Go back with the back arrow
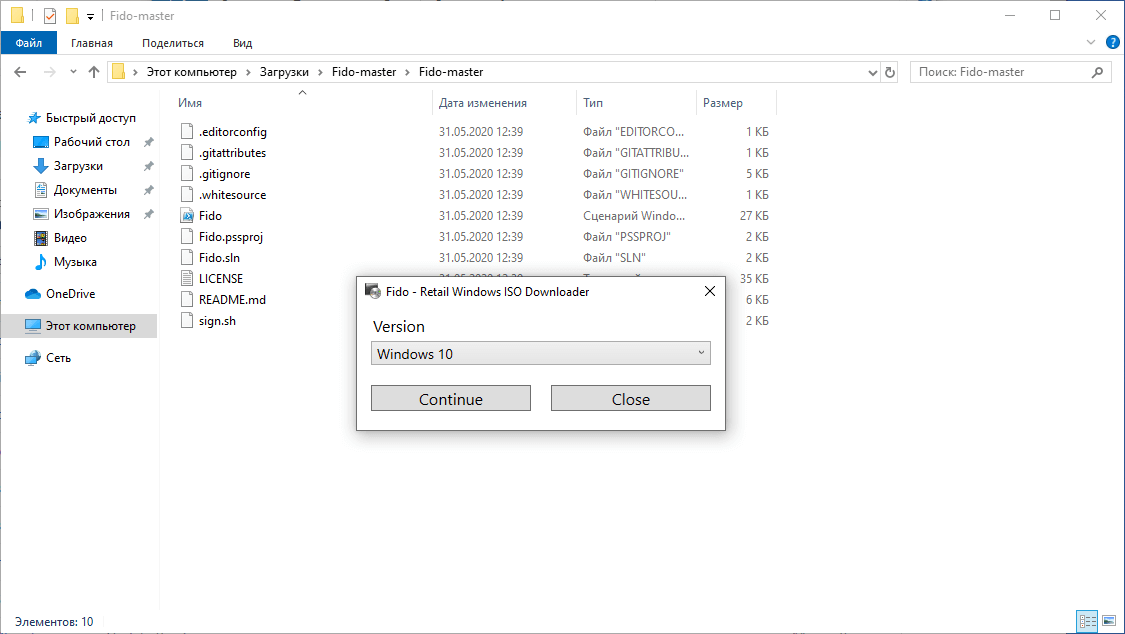The height and width of the screenshot is (634, 1125). coord(20,72)
